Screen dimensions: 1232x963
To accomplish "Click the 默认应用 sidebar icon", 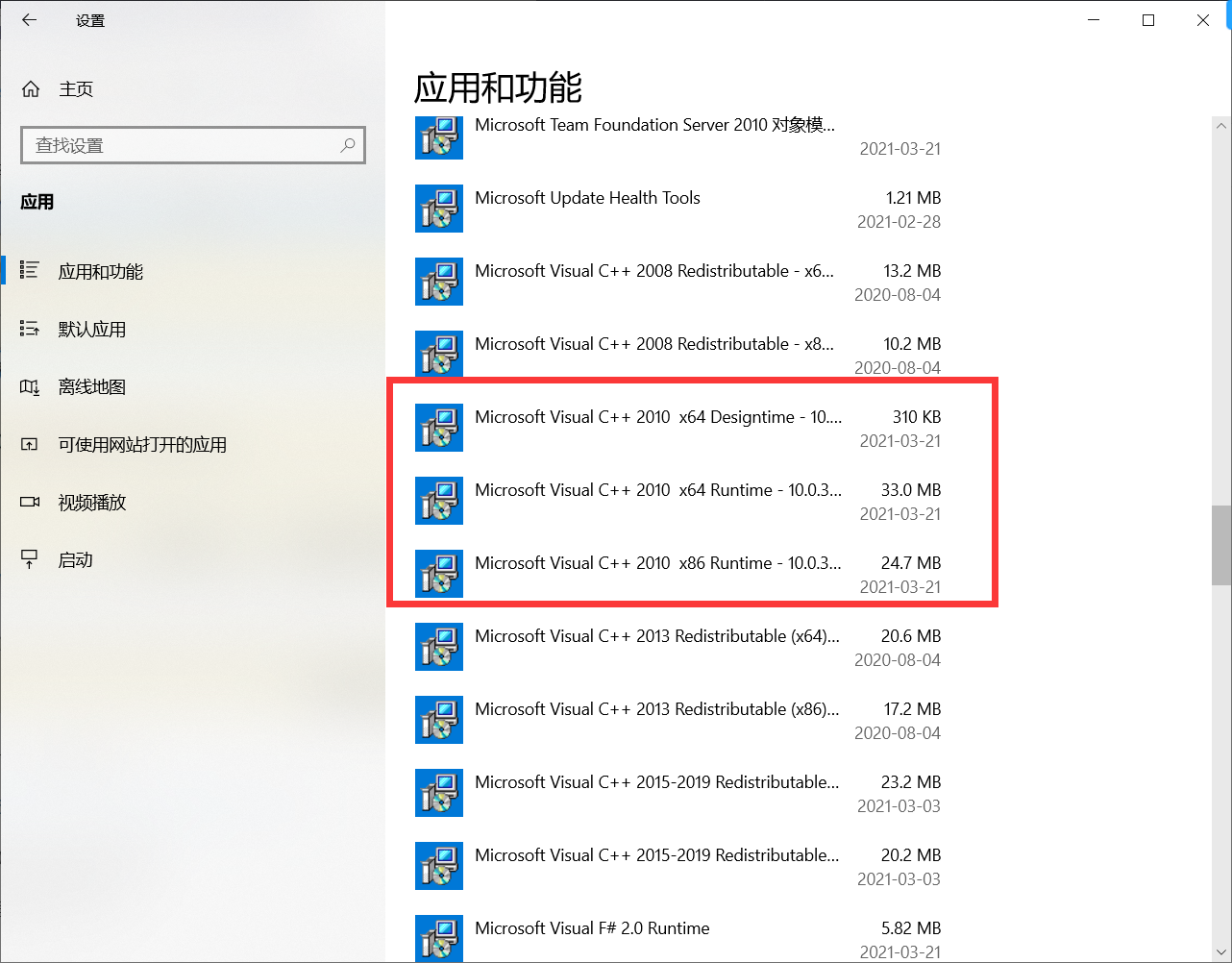I will pos(30,329).
